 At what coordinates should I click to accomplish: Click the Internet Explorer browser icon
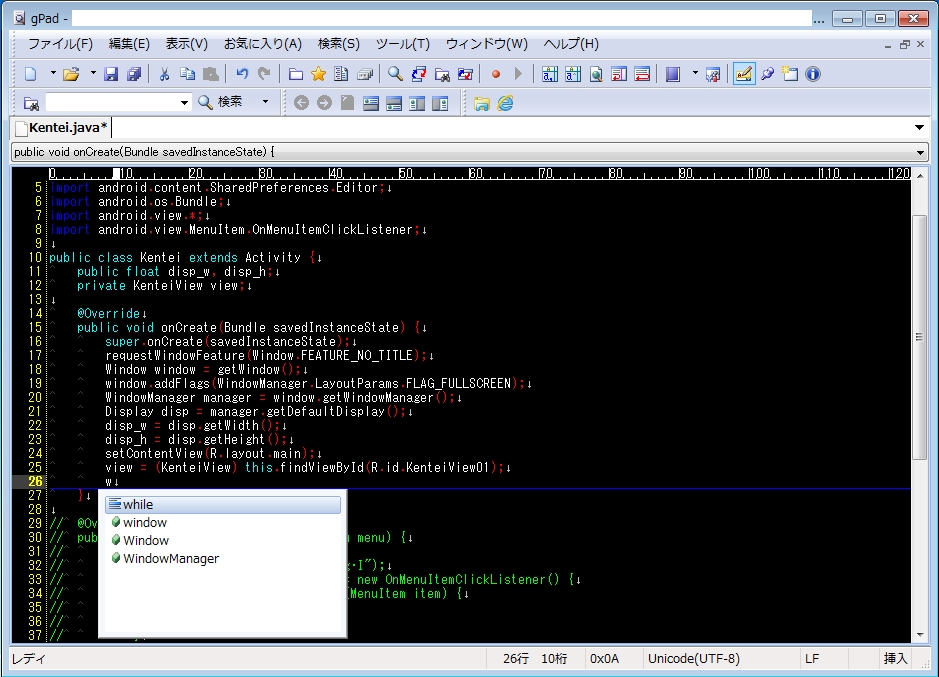(x=505, y=103)
